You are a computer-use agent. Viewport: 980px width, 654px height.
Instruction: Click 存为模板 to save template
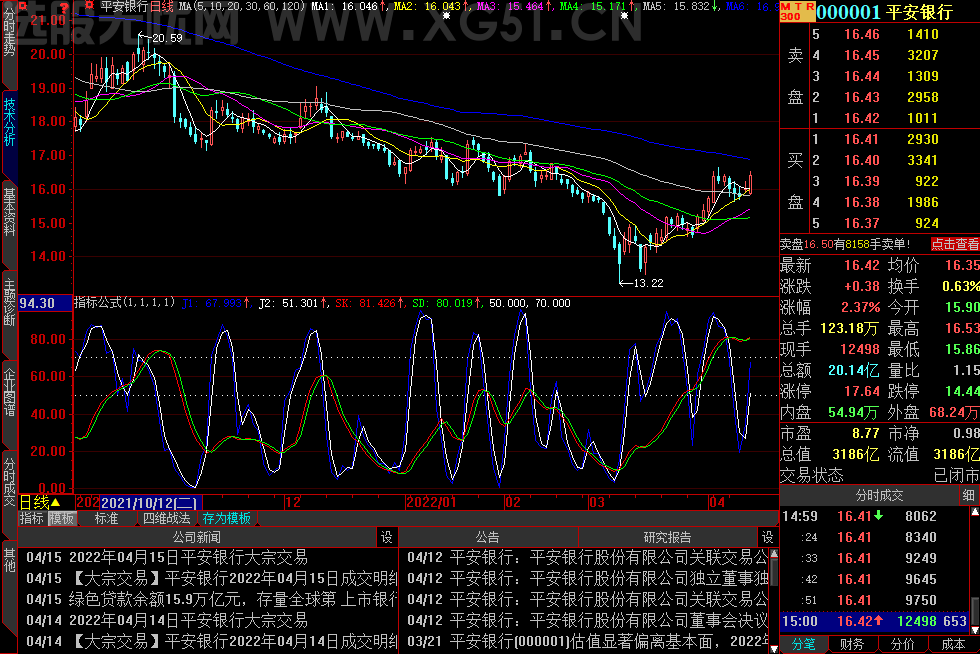pos(226,518)
